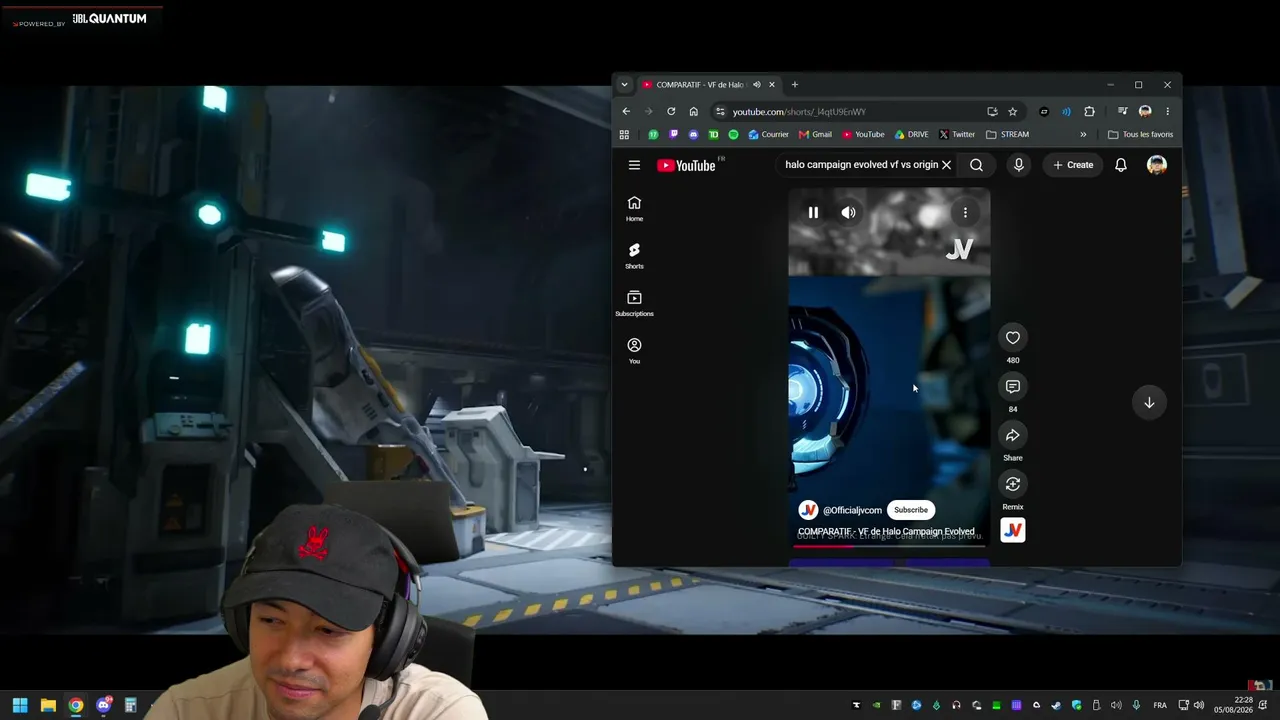Expand the Tous les favoris folder

(x=1141, y=135)
